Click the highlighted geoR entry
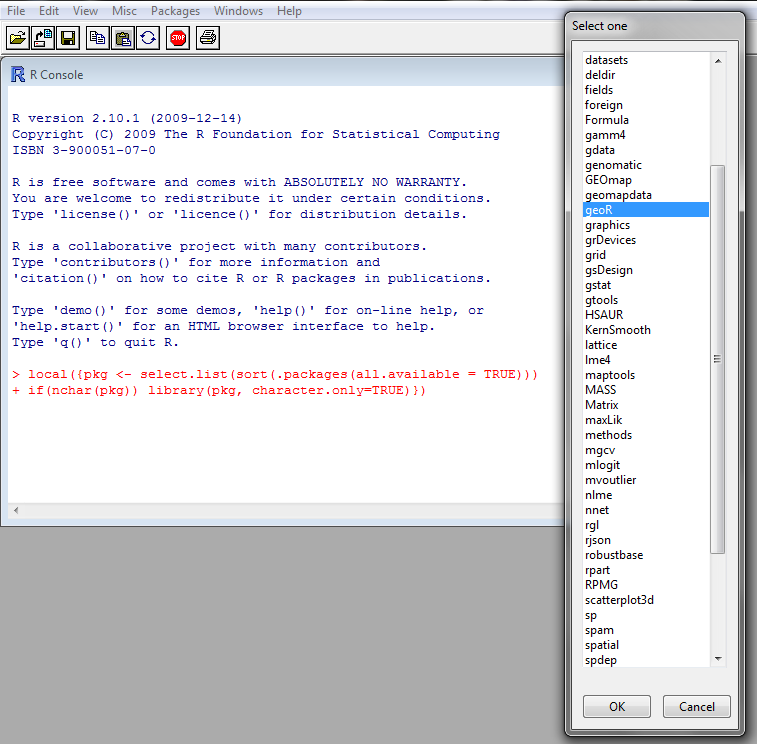 click(x=646, y=210)
